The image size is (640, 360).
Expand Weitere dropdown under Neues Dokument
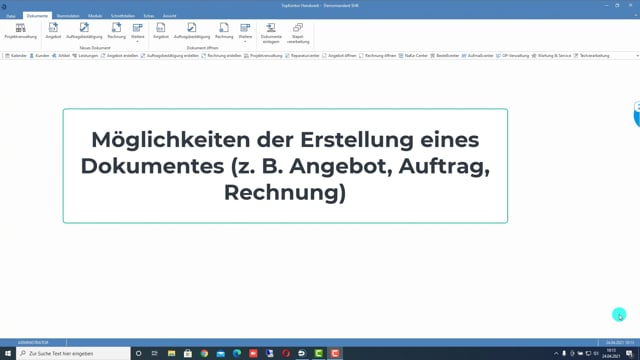click(x=138, y=33)
